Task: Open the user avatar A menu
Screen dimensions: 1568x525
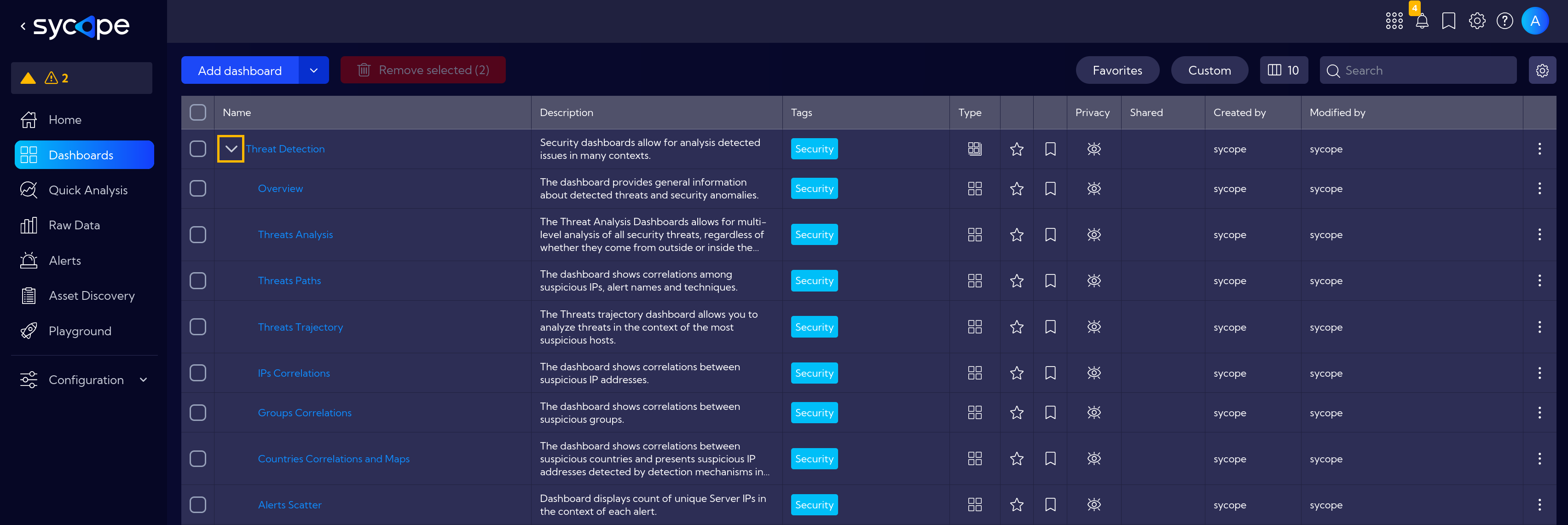Action: (x=1535, y=21)
